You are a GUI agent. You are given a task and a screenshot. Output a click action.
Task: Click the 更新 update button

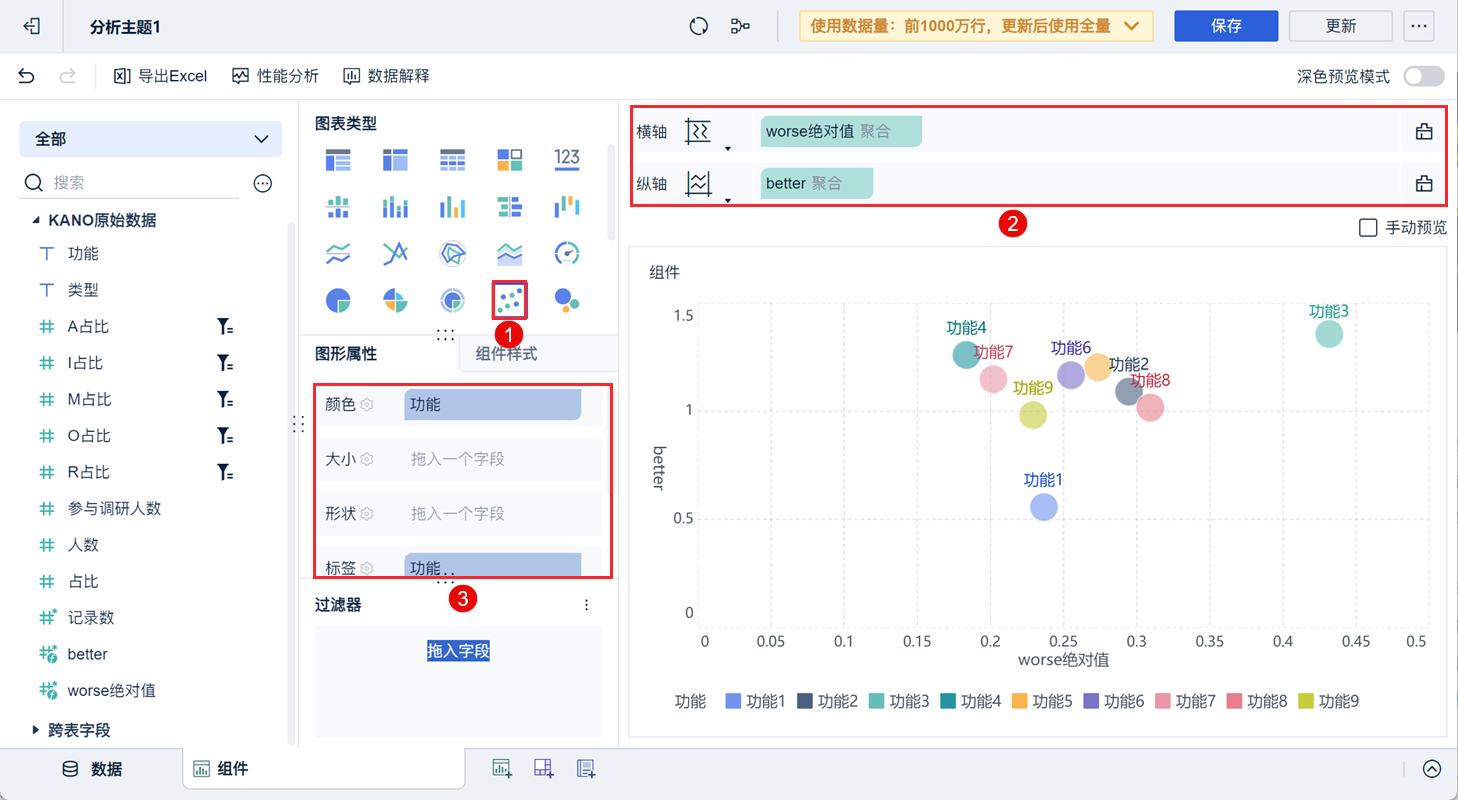pos(1341,26)
